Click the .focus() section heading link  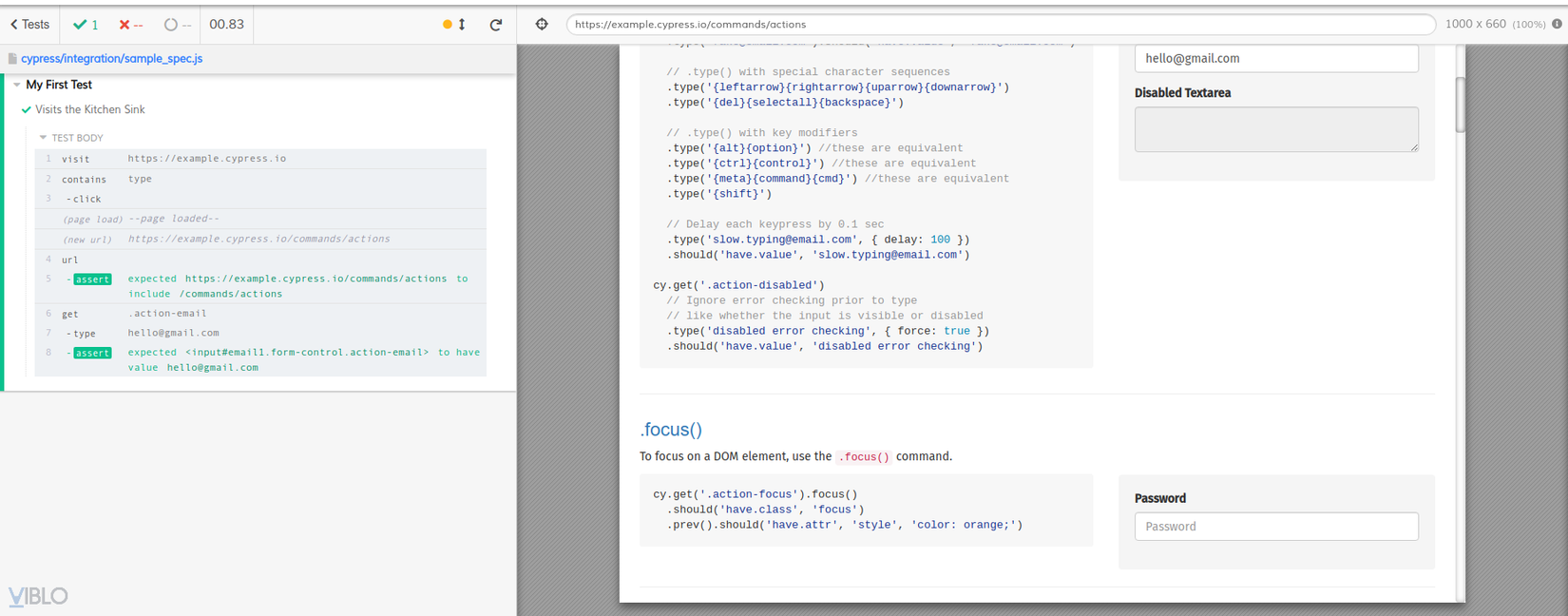tap(671, 430)
